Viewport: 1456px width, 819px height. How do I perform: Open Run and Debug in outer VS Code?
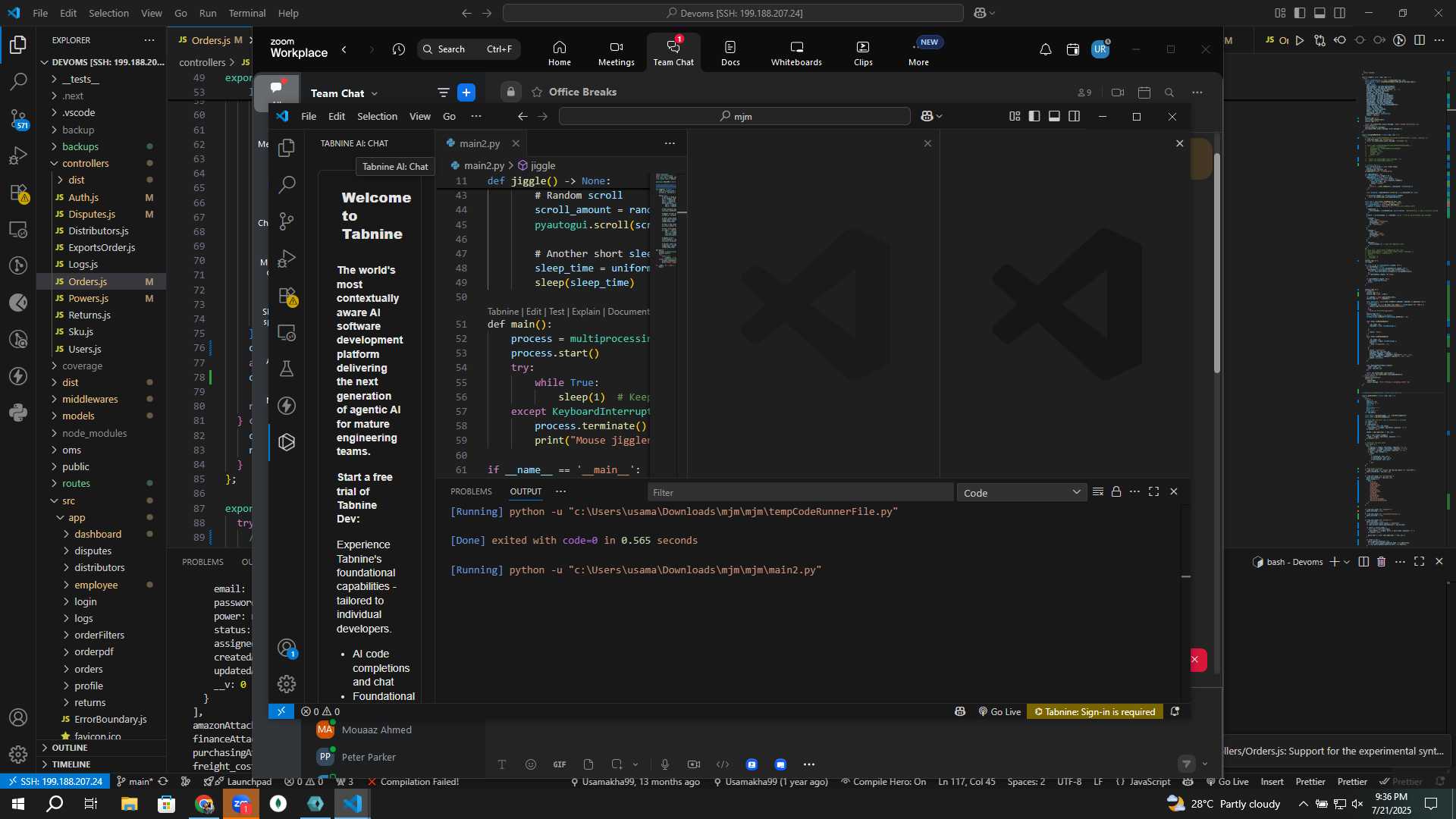(18, 155)
